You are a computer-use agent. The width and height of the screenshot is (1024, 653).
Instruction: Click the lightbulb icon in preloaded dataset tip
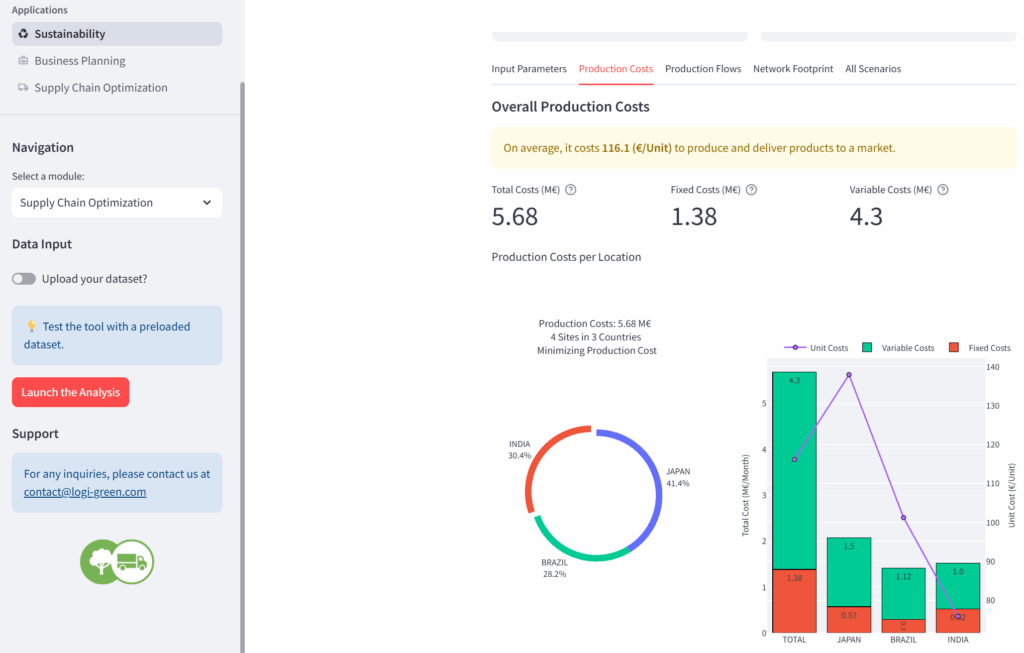[31, 327]
